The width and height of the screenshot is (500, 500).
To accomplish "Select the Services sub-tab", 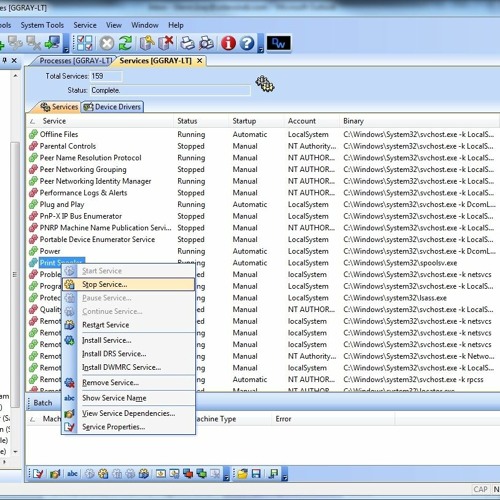I will 59,107.
